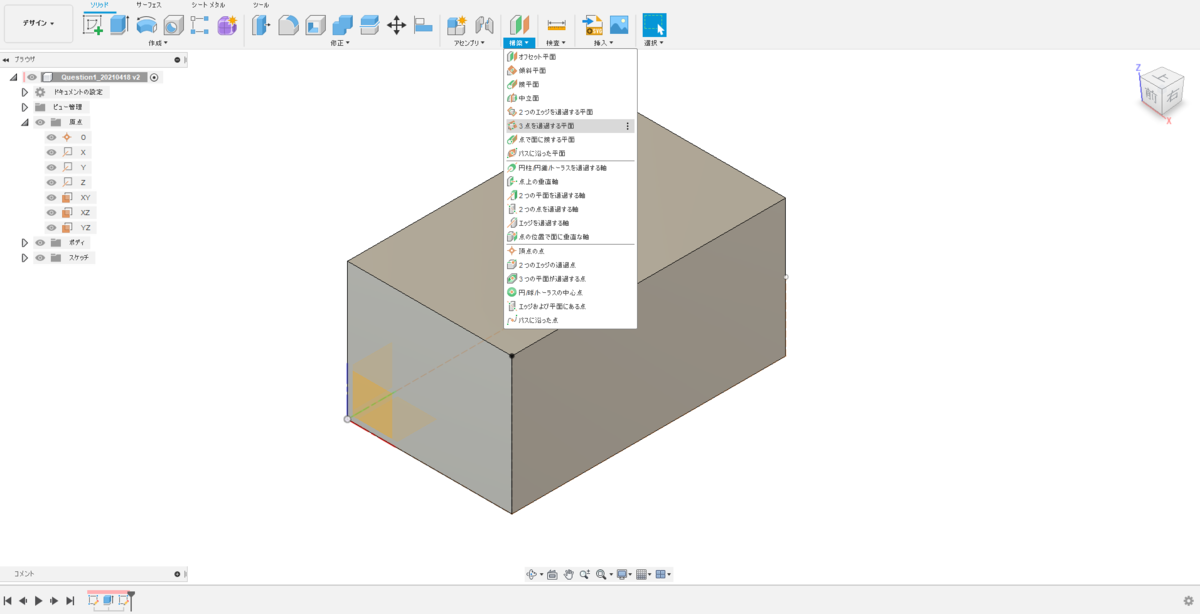1200x614 pixels.
Task: Expand ビュー管理 tree node
Action: 25,107
